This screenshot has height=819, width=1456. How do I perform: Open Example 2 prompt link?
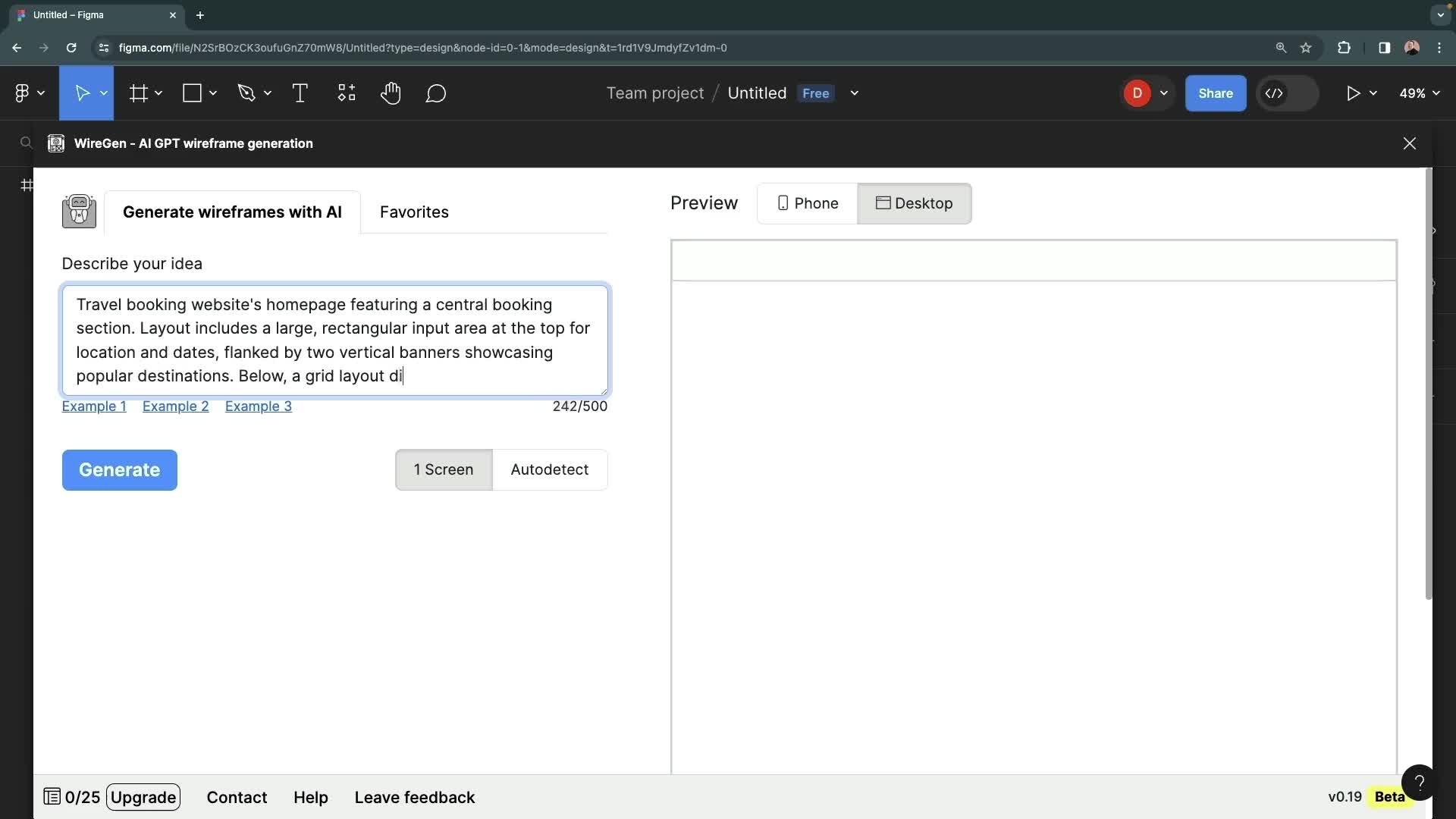(176, 406)
